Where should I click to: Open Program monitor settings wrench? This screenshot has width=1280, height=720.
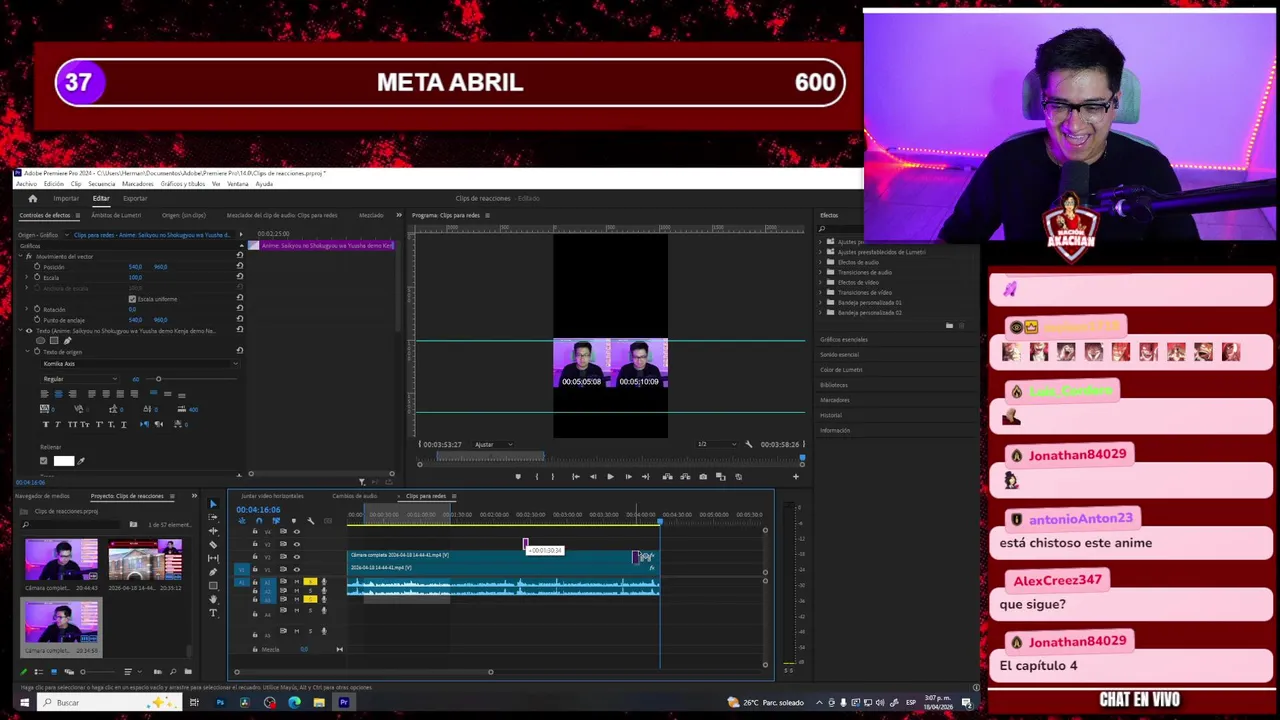(x=748, y=444)
